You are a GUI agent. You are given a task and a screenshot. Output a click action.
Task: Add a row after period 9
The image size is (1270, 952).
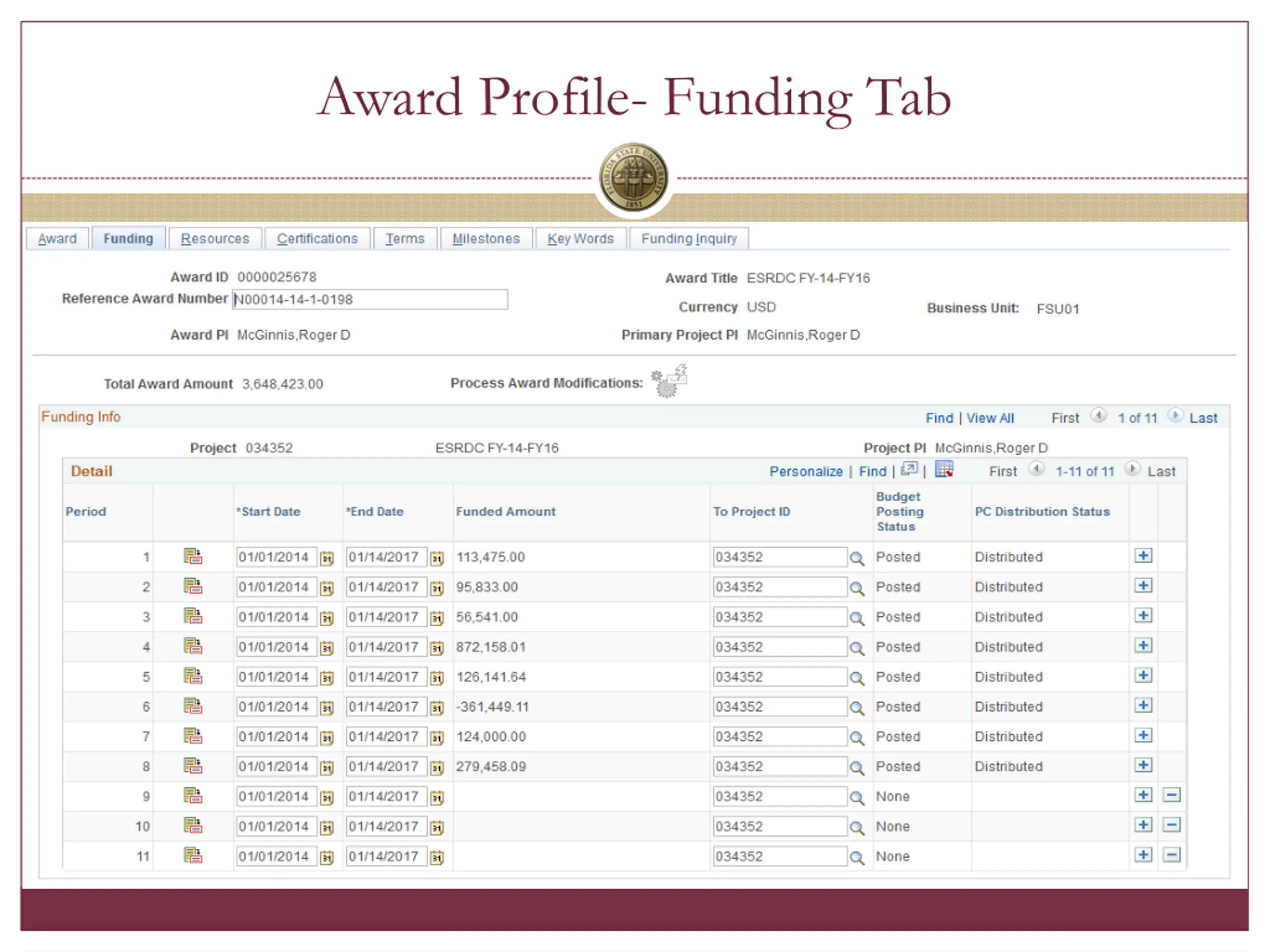click(x=1143, y=795)
